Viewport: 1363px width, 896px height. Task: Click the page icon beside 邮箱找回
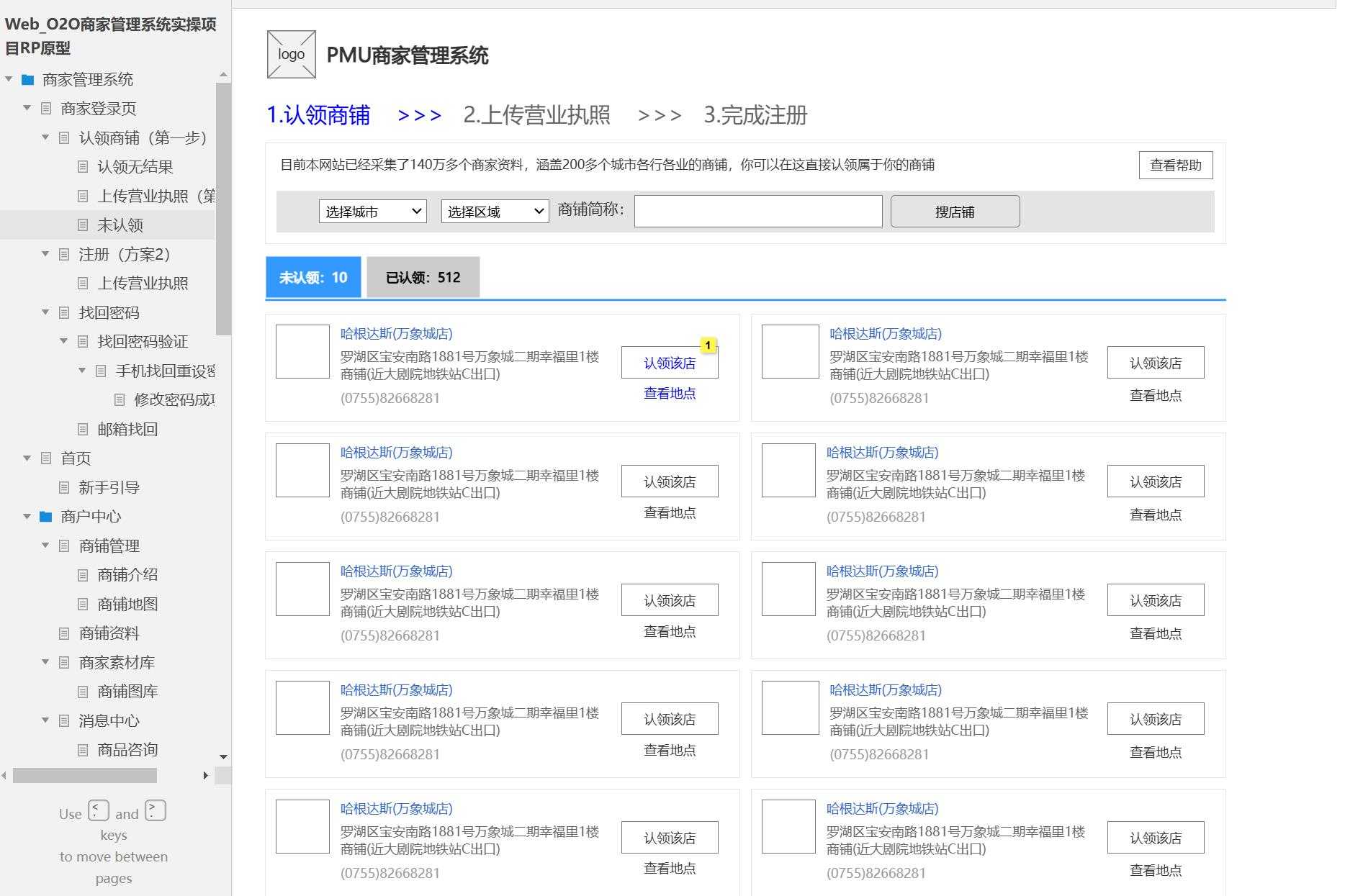(84, 429)
